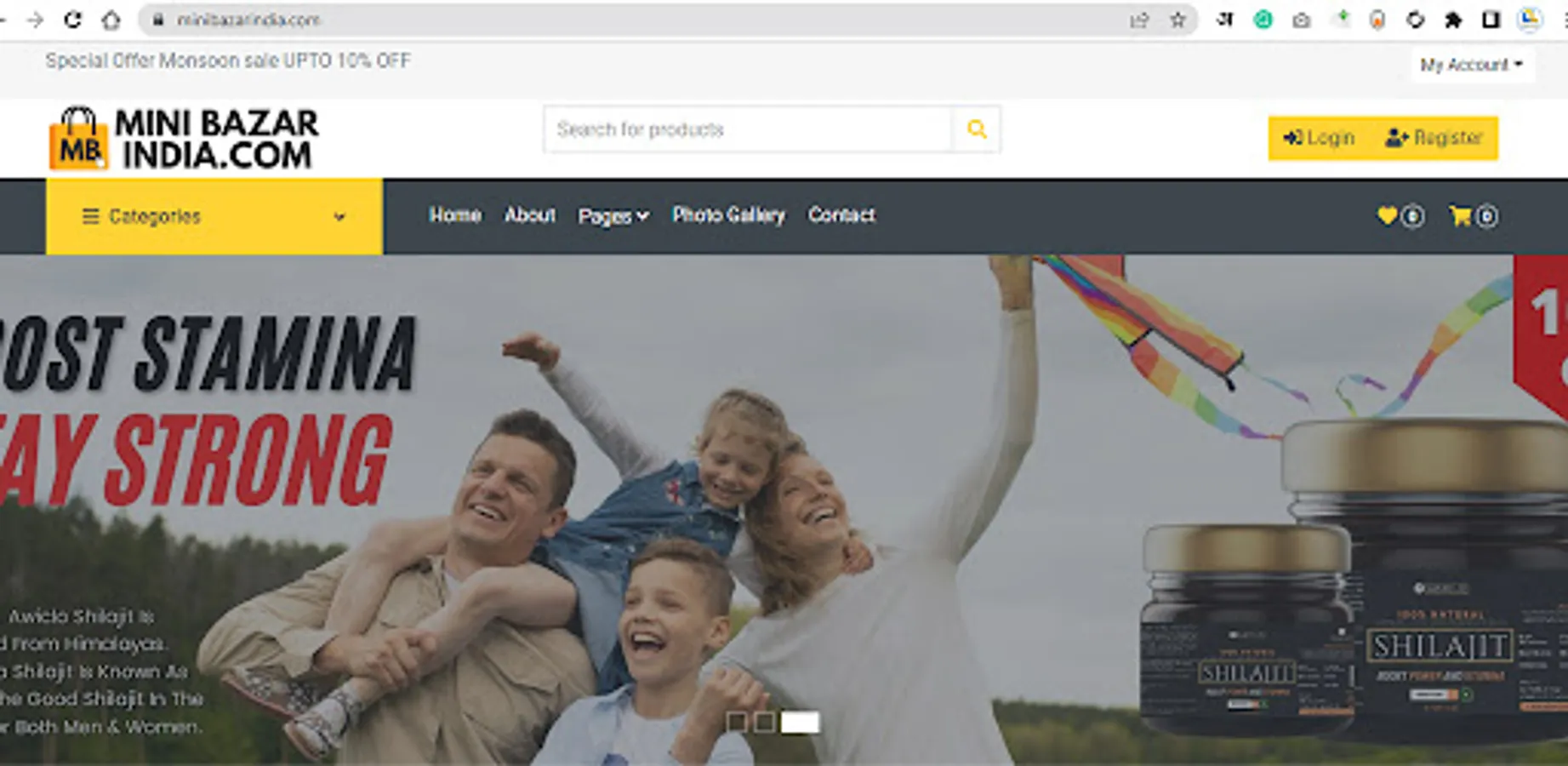
Task: Click the black circular arrows extension
Action: point(1415,20)
